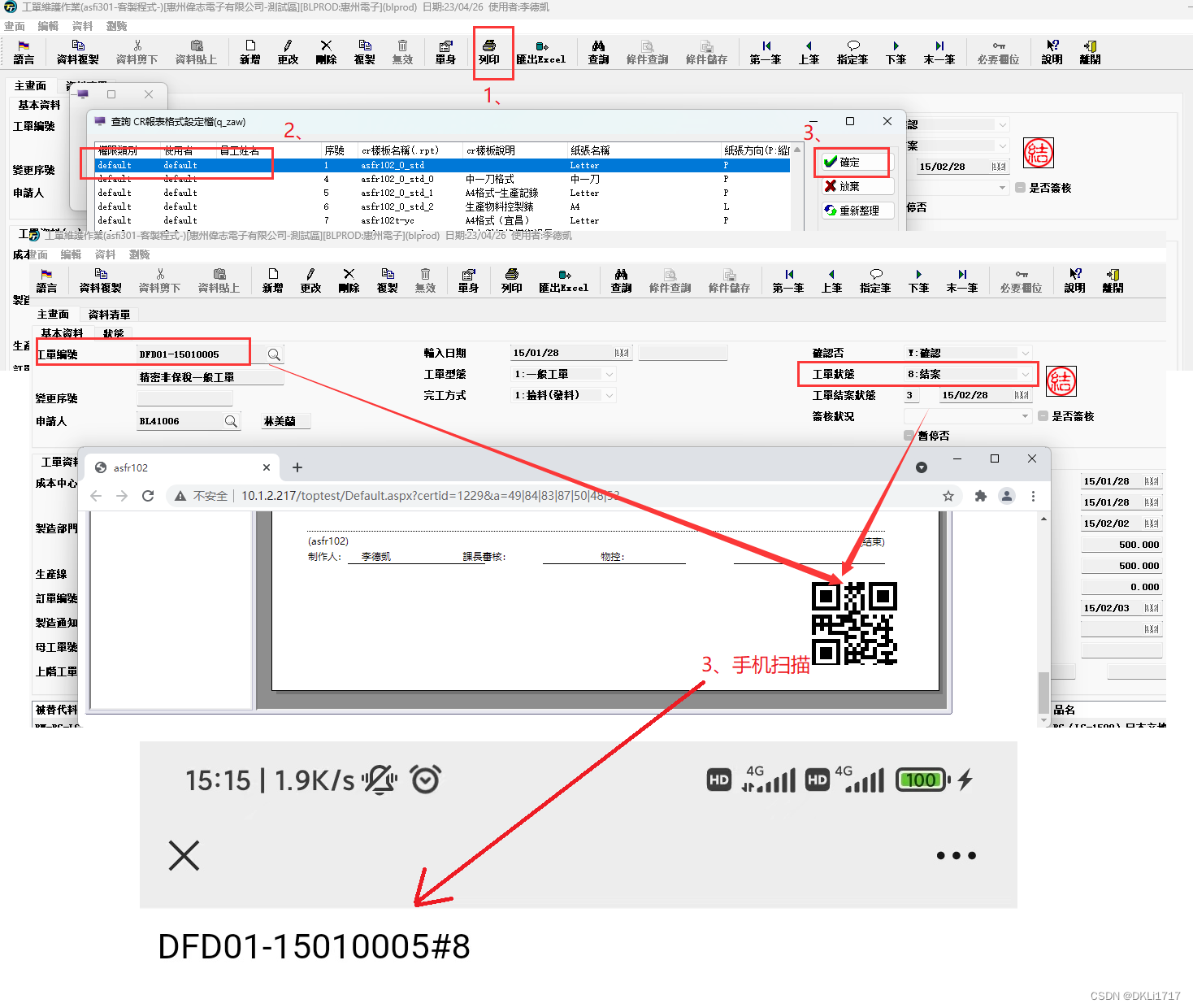This screenshot has height=1008, width=1193.
Task: Select the asfr102_0_std_2 生產物料控製辣 row
Action: pos(443,206)
